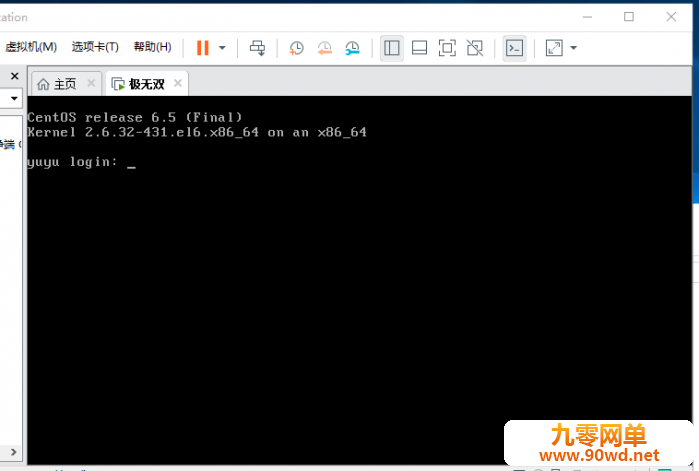Click the home icon on the 主页 tab
The width and height of the screenshot is (699, 471).
43,84
